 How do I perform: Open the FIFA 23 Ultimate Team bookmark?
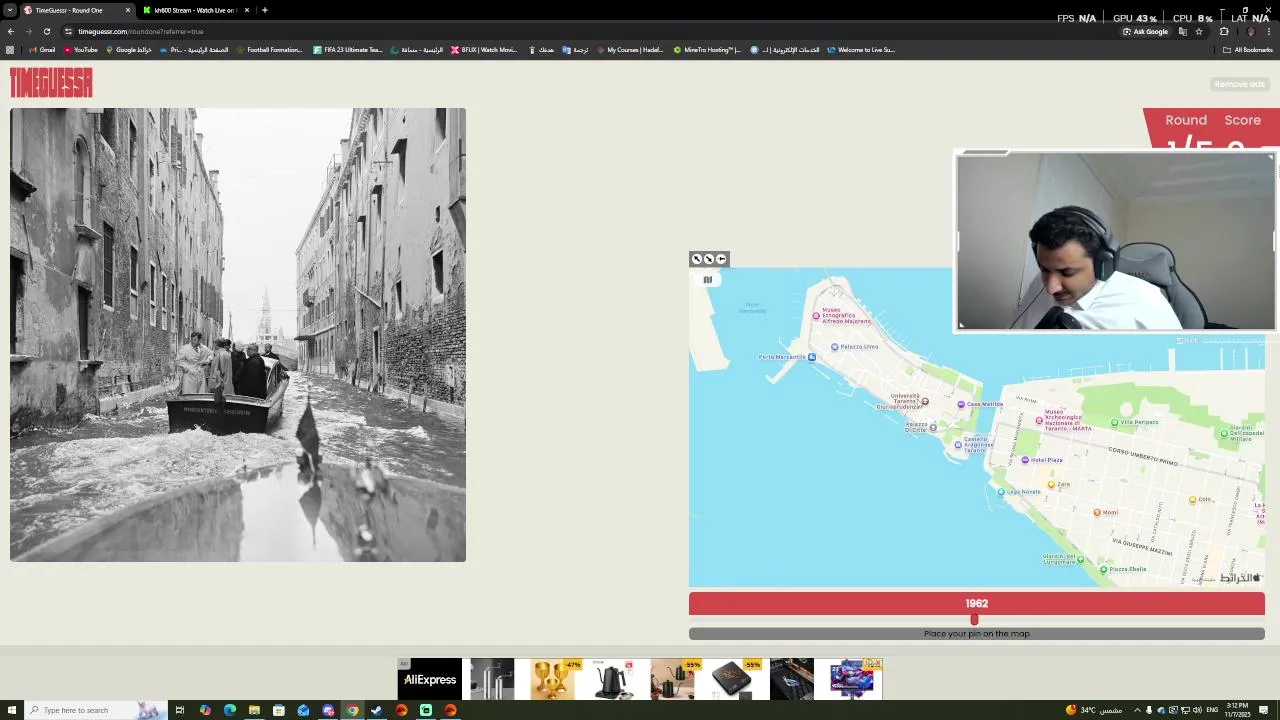click(348, 50)
